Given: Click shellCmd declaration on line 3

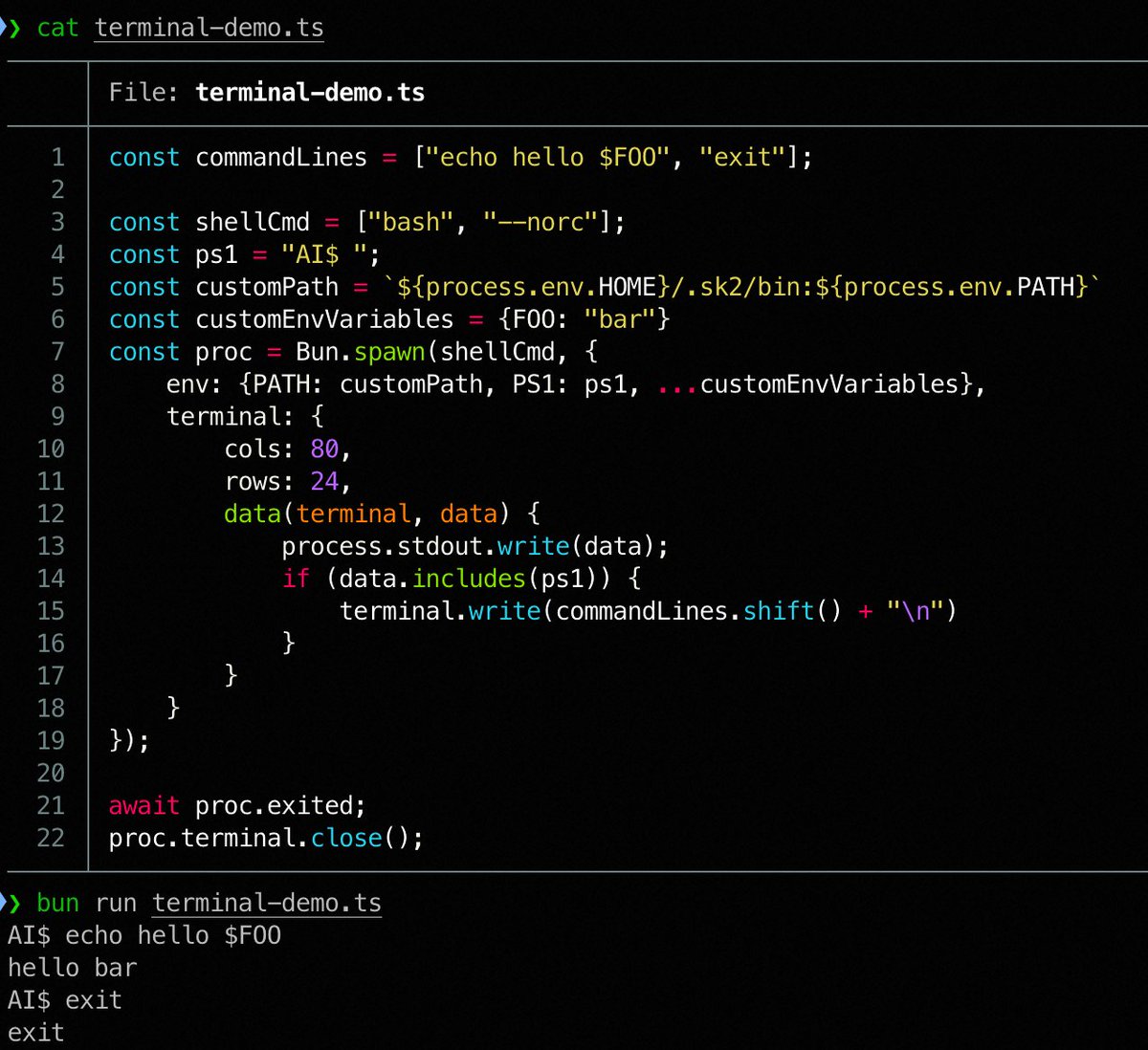Looking at the screenshot, I should coord(253,222).
